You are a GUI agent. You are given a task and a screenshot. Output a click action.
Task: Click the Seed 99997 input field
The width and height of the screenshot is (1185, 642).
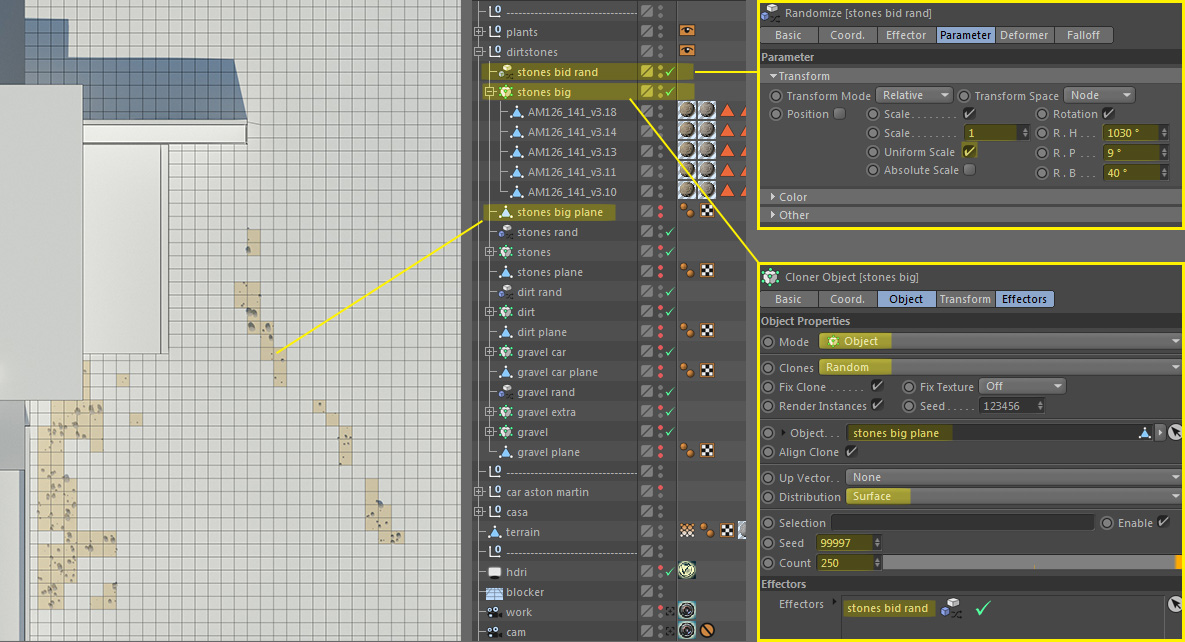pos(844,542)
